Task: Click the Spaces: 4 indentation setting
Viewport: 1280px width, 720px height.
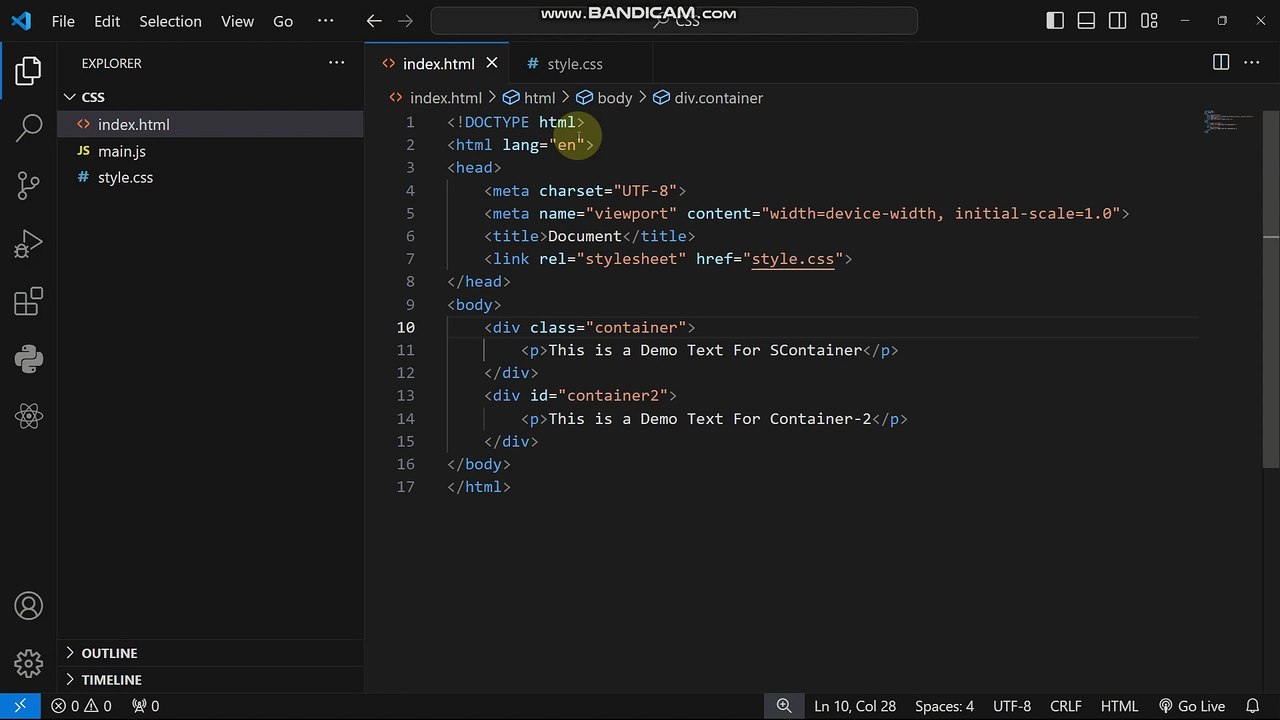Action: coord(943,706)
